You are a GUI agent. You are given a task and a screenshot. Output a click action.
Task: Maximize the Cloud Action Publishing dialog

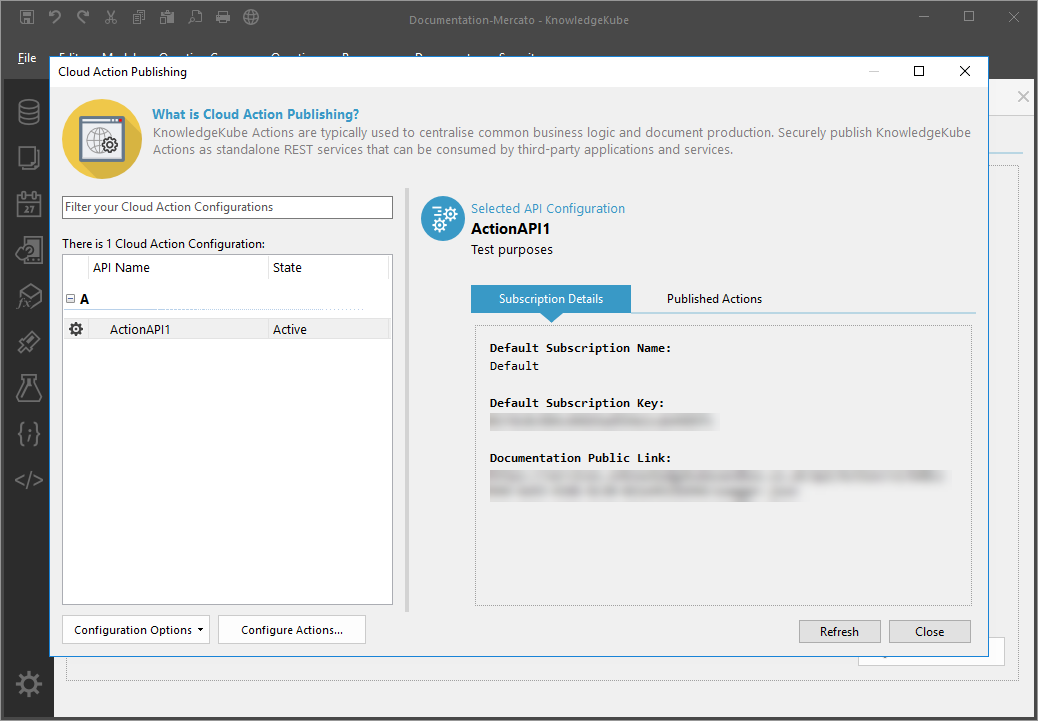pyautogui.click(x=919, y=72)
